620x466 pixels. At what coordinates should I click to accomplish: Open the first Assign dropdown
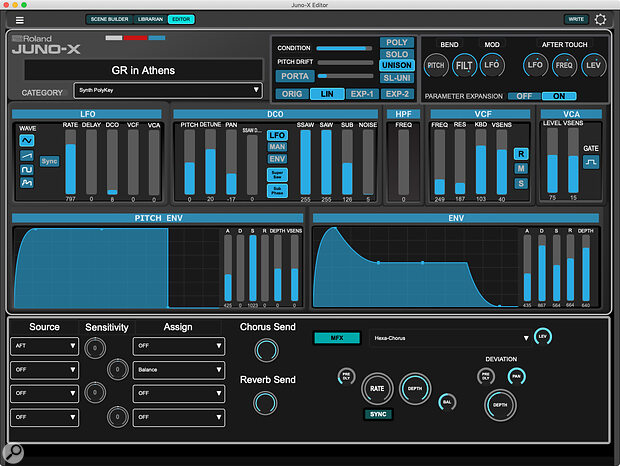click(179, 346)
